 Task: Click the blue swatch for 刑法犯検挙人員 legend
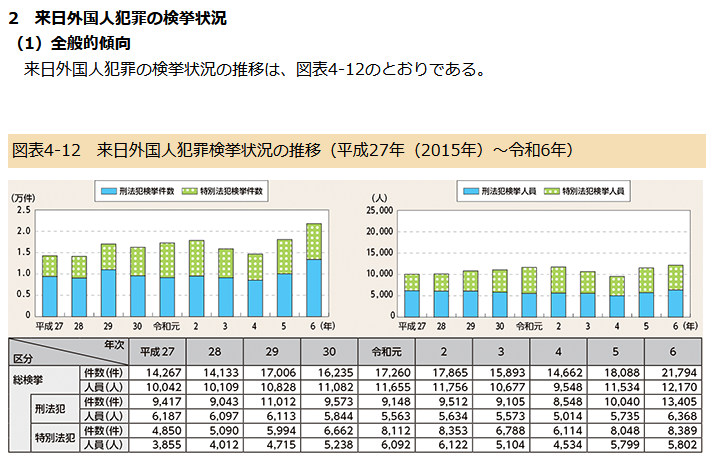471,191
